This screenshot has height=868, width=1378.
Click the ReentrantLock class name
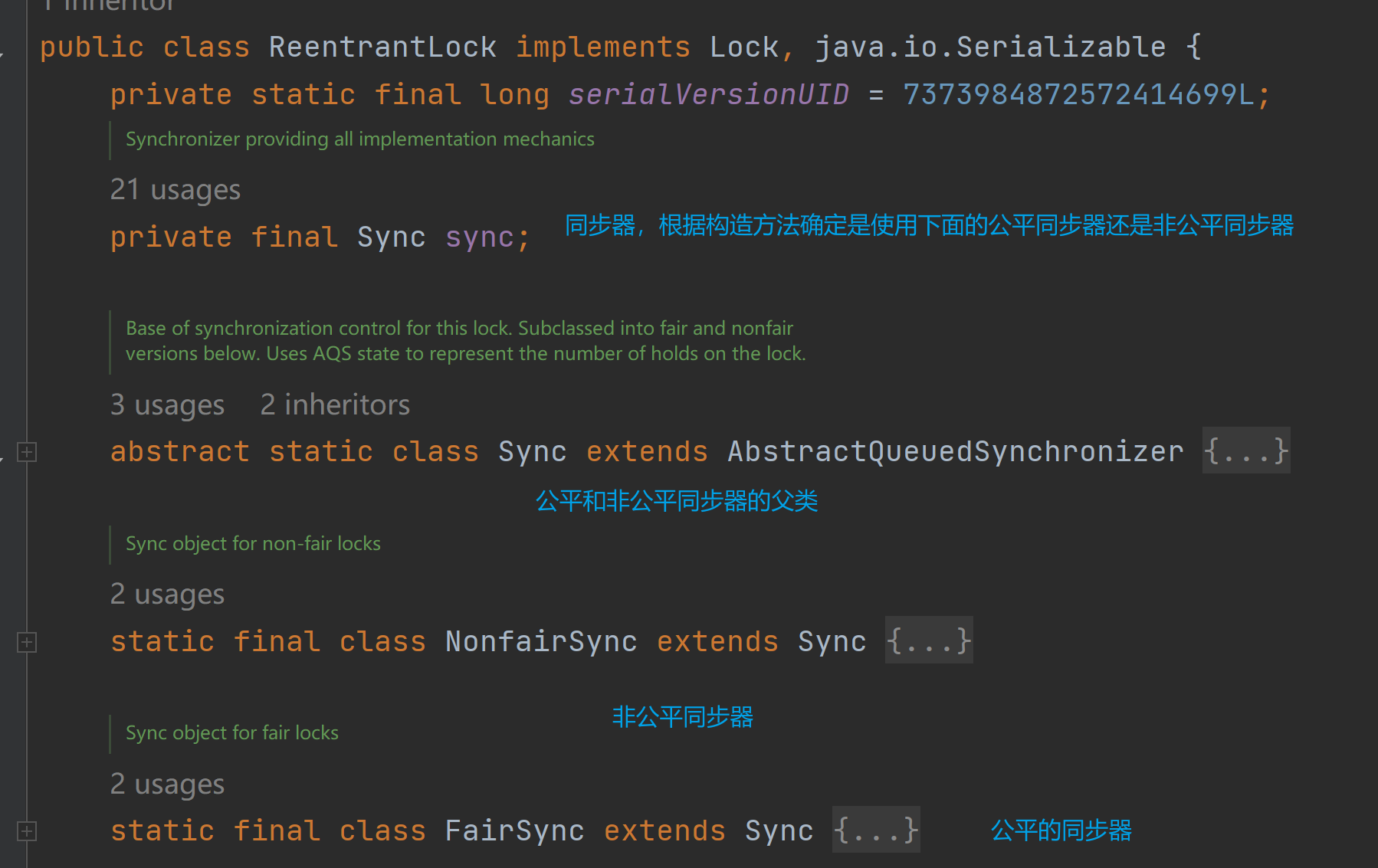point(382,47)
